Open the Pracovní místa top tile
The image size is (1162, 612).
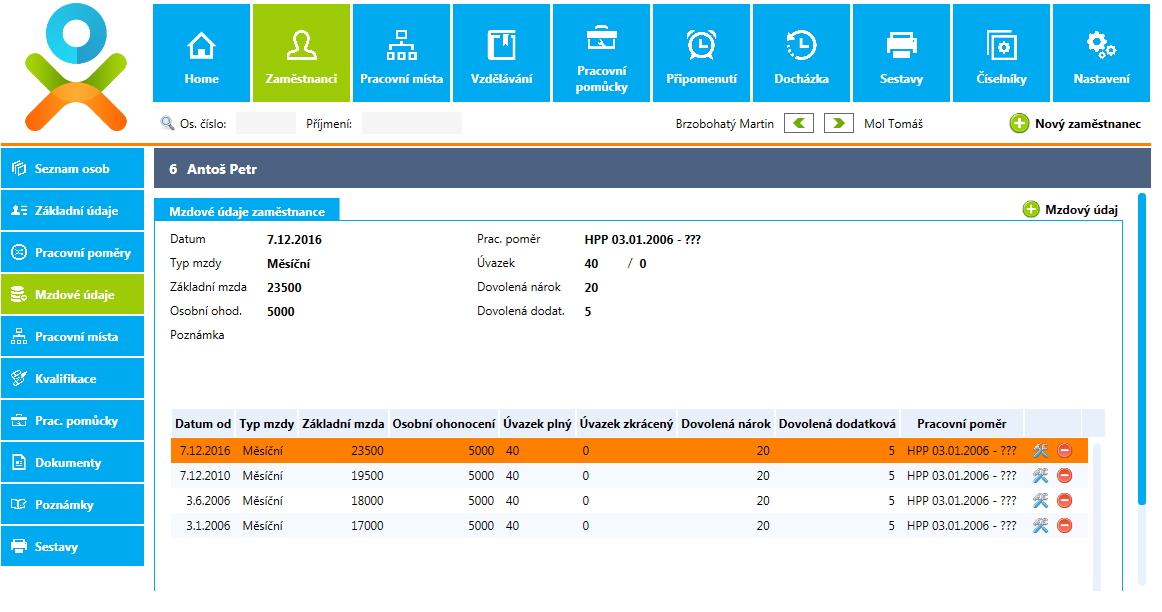(402, 53)
